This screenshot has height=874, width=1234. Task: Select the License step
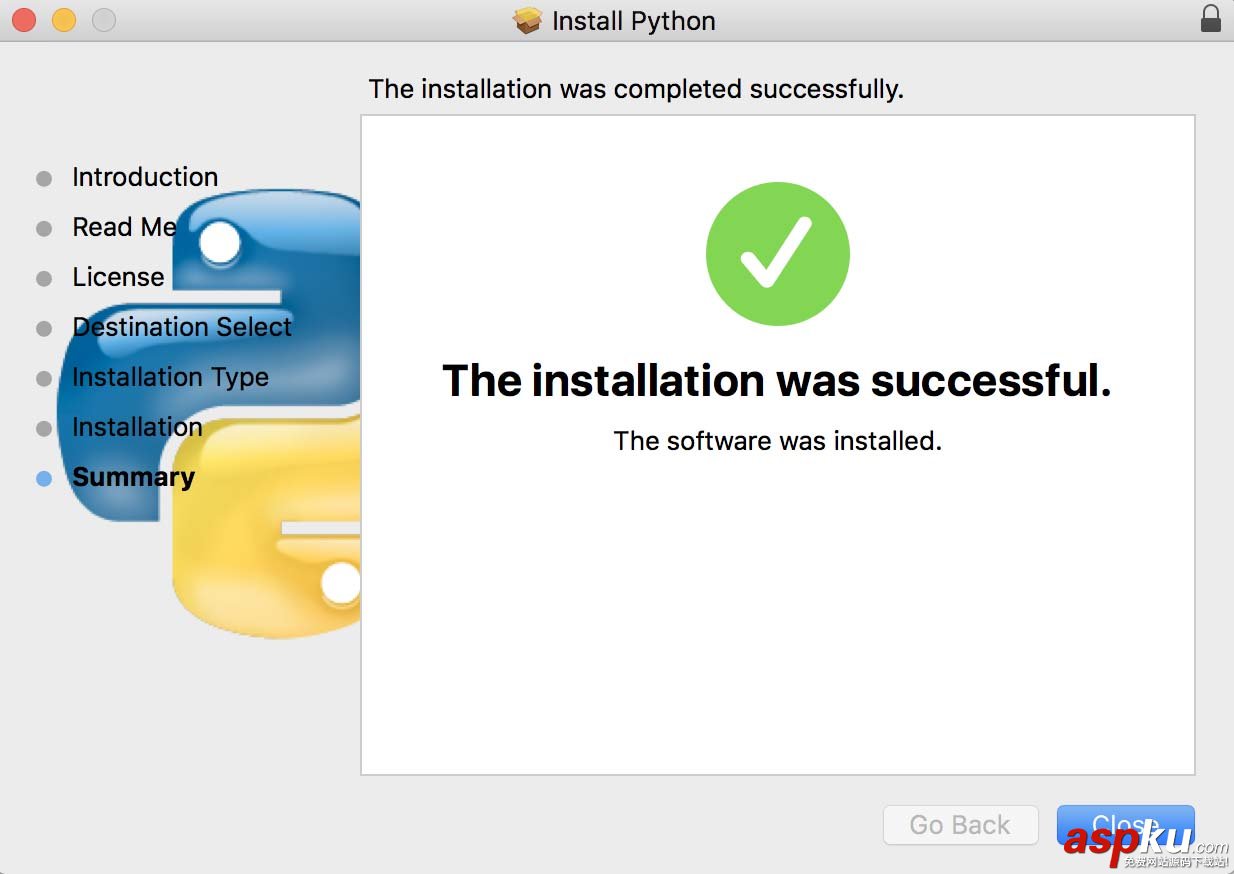point(118,277)
